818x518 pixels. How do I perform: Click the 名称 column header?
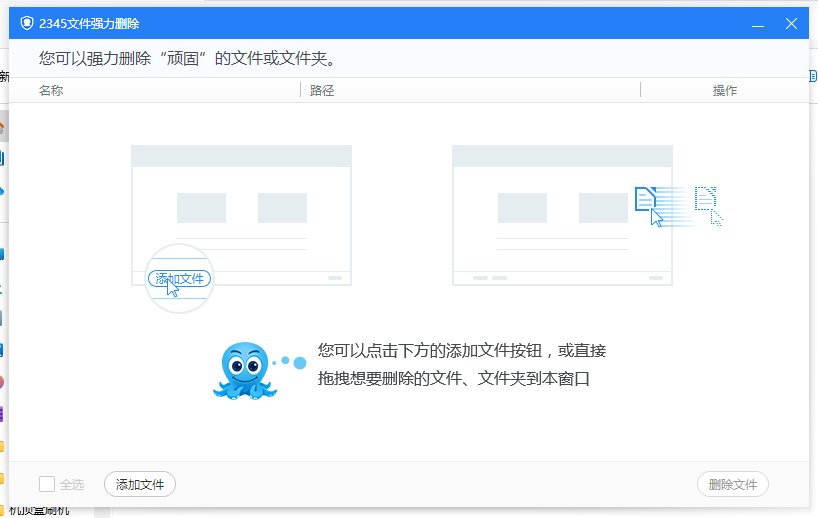tap(51, 91)
